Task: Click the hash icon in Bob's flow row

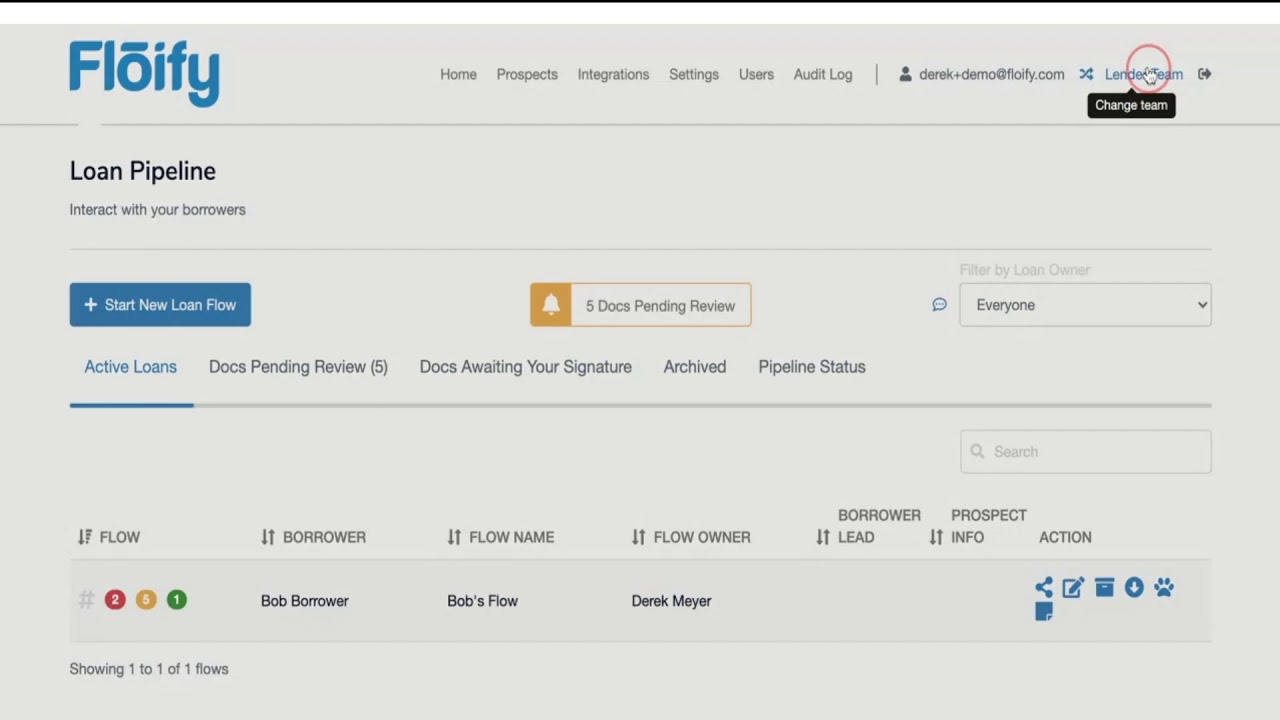Action: (86, 600)
